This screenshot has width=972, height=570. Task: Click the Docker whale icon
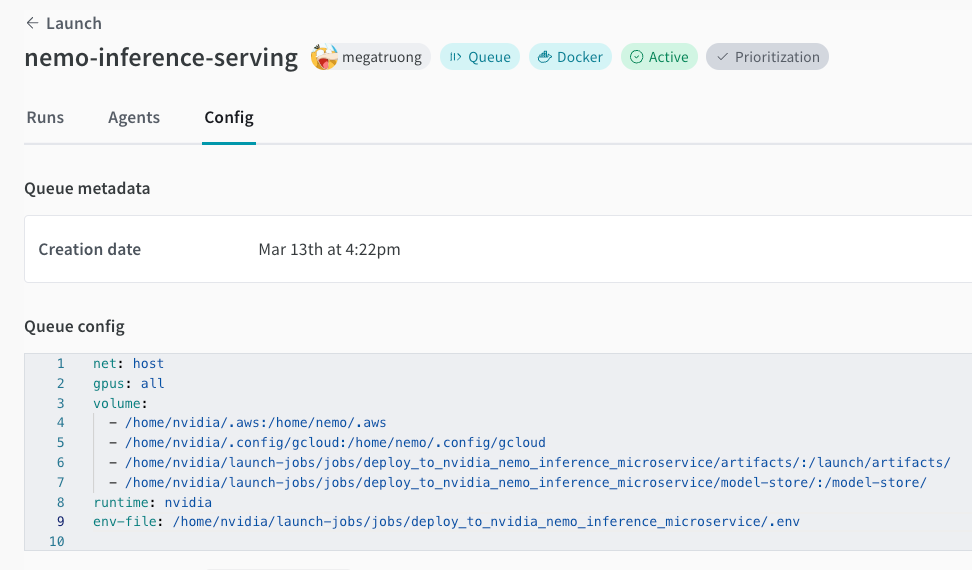coord(544,57)
